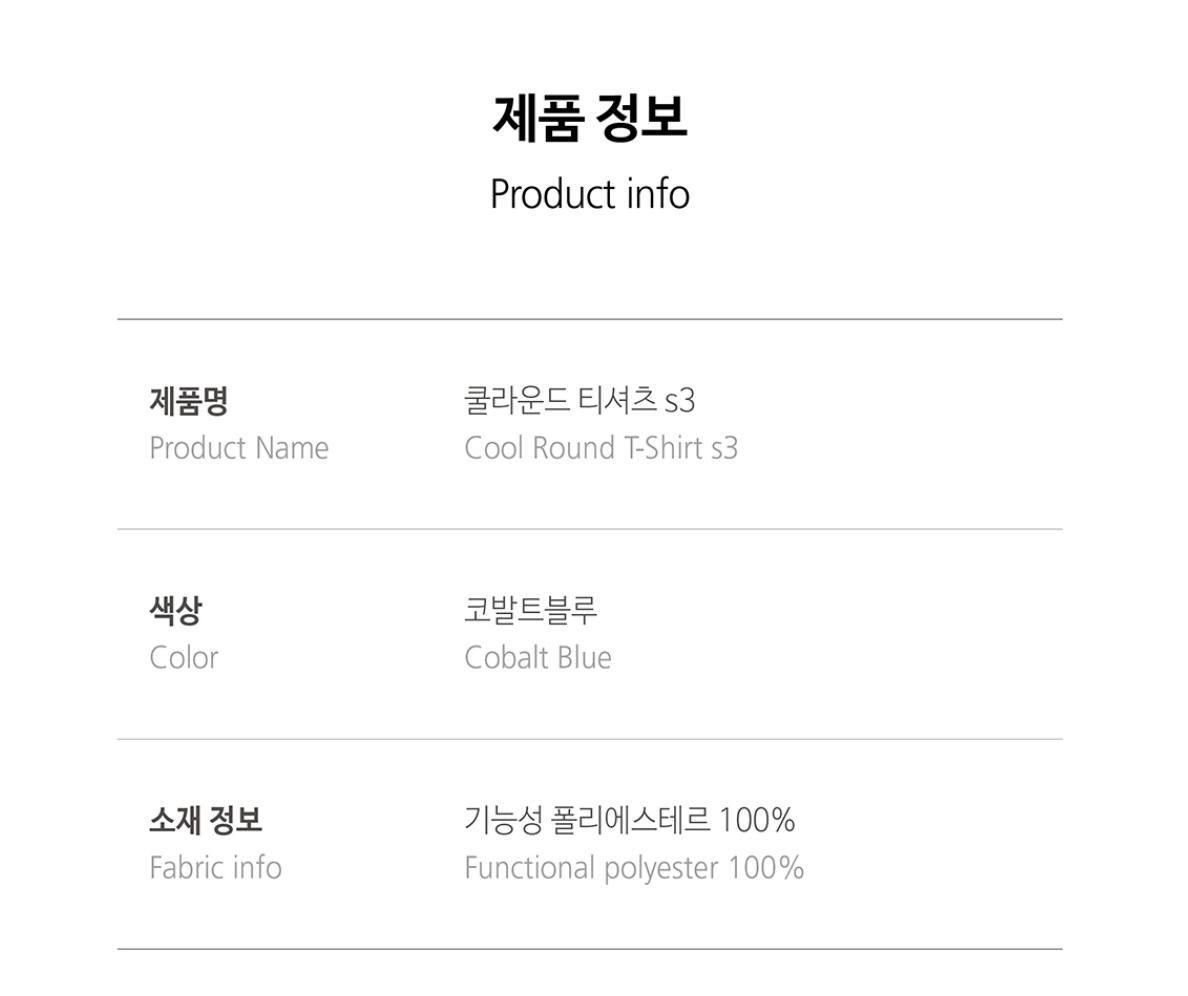The width and height of the screenshot is (1188, 996).
Task: Select the 기능성 폴리에스테르 100% value
Action: pyautogui.click(x=629, y=821)
